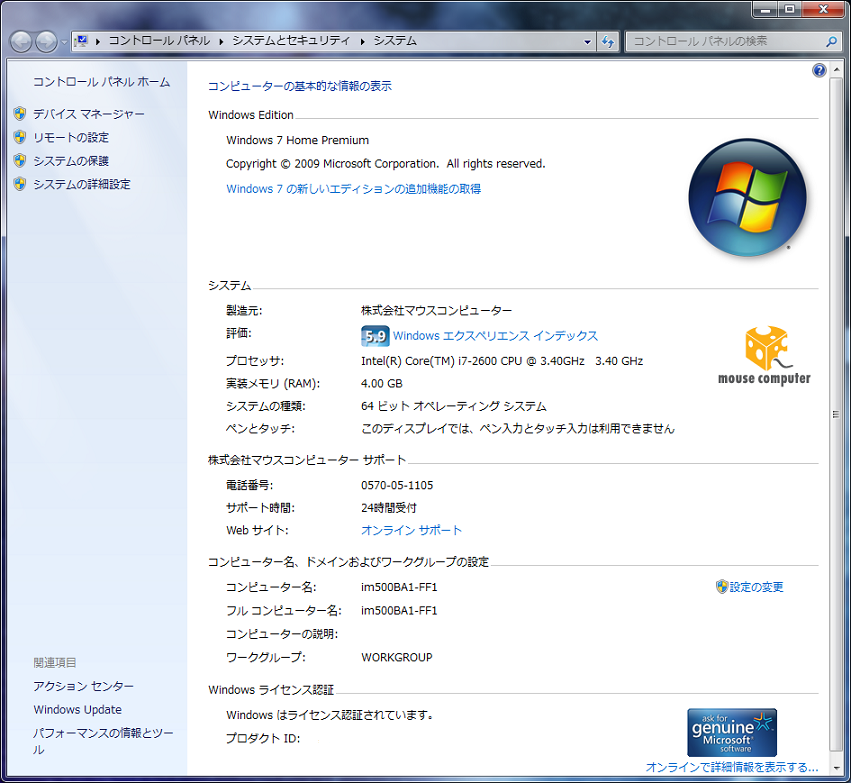Click Windows 7 Home Premium edition text
Screen dimensions: 851x783
point(297,140)
